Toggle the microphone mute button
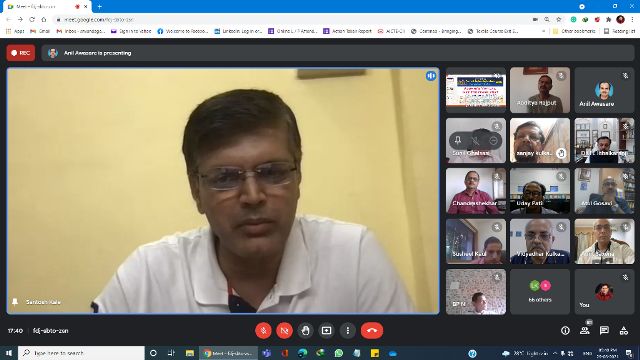 (263, 330)
